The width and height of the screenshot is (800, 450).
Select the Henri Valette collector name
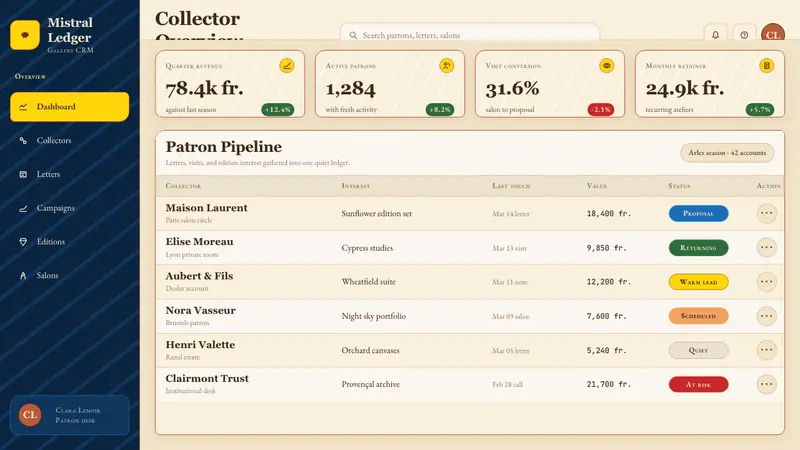coord(200,344)
